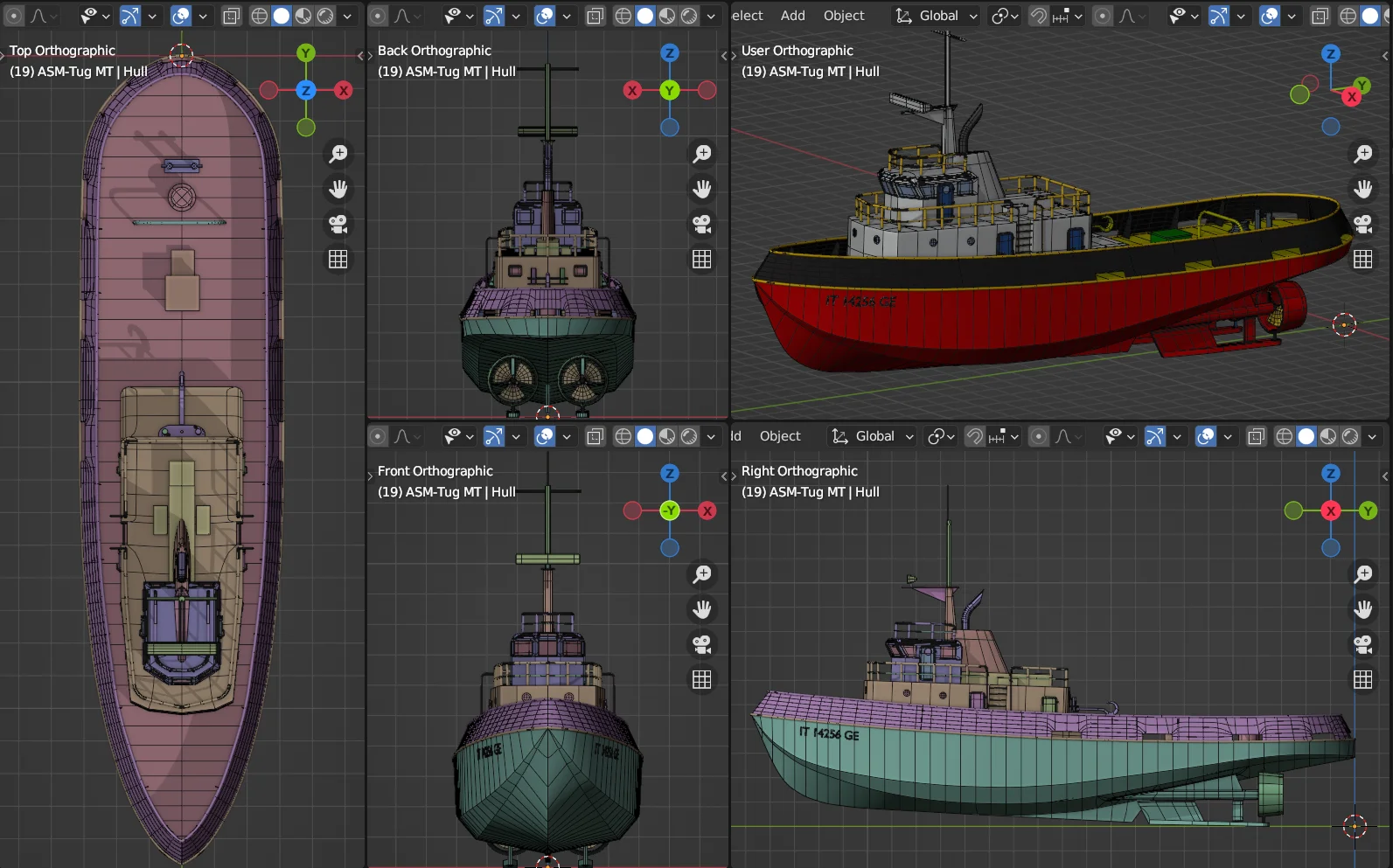The height and width of the screenshot is (868, 1393).
Task: Toggle camera view icon in User Orthographic viewport
Action: (1363, 224)
